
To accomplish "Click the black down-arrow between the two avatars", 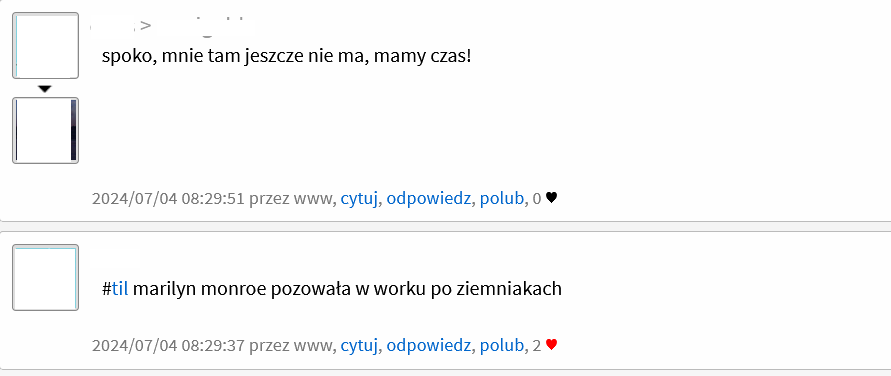I will pos(45,89).
